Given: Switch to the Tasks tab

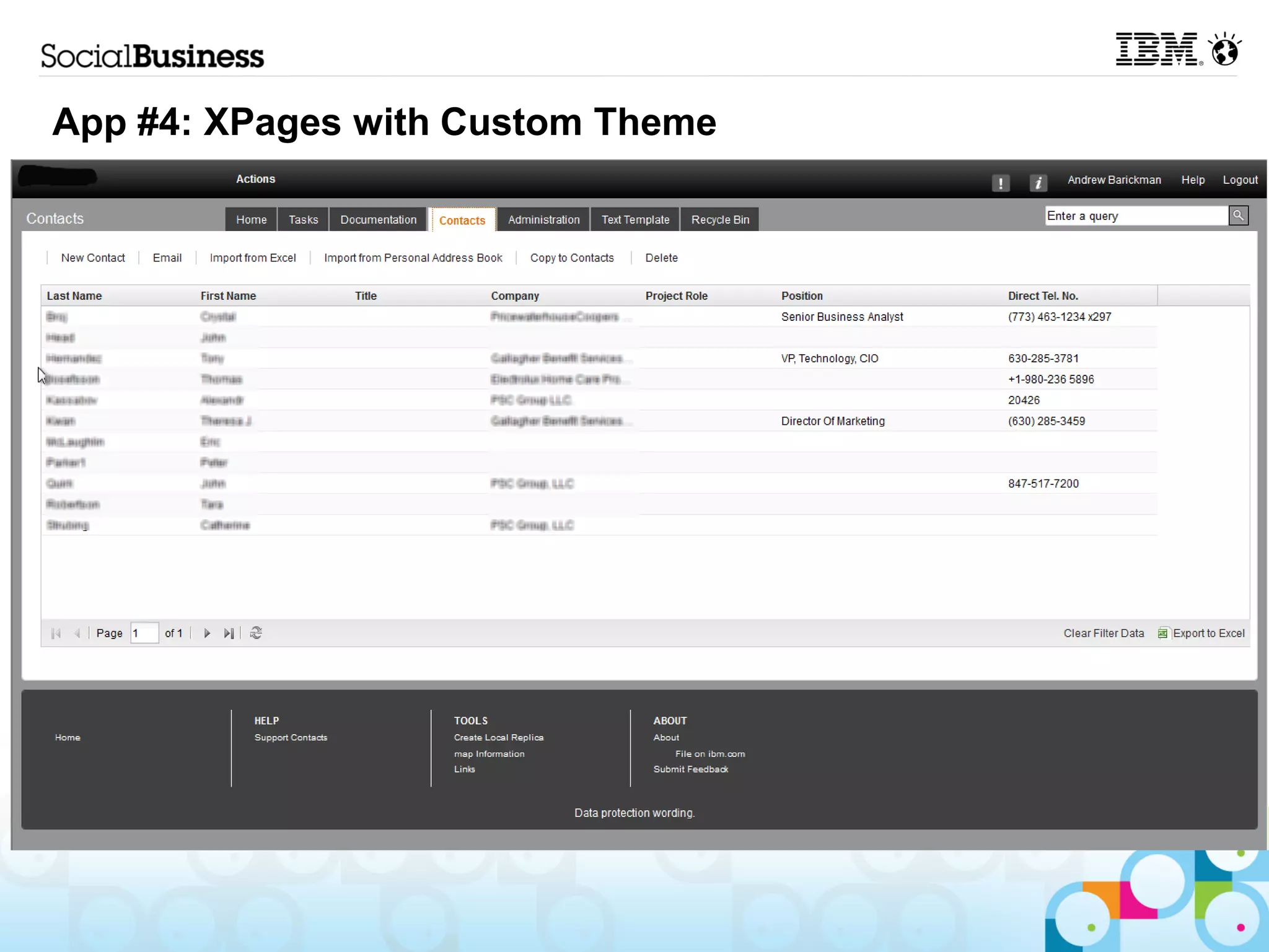Looking at the screenshot, I should [303, 219].
